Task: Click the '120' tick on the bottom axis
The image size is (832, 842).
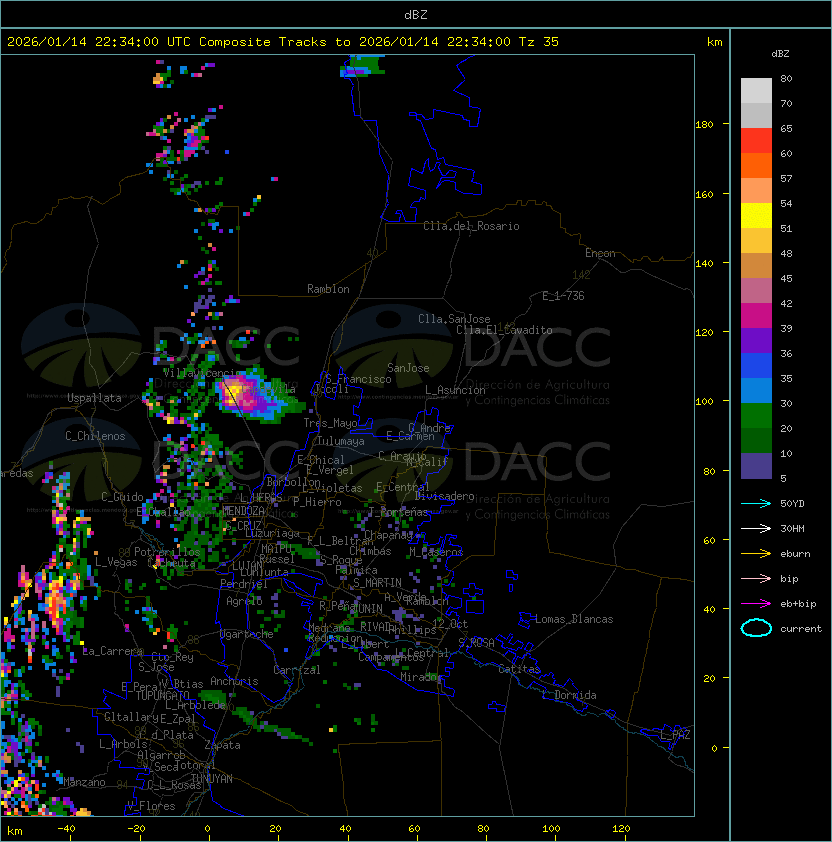Action: pyautogui.click(x=621, y=829)
